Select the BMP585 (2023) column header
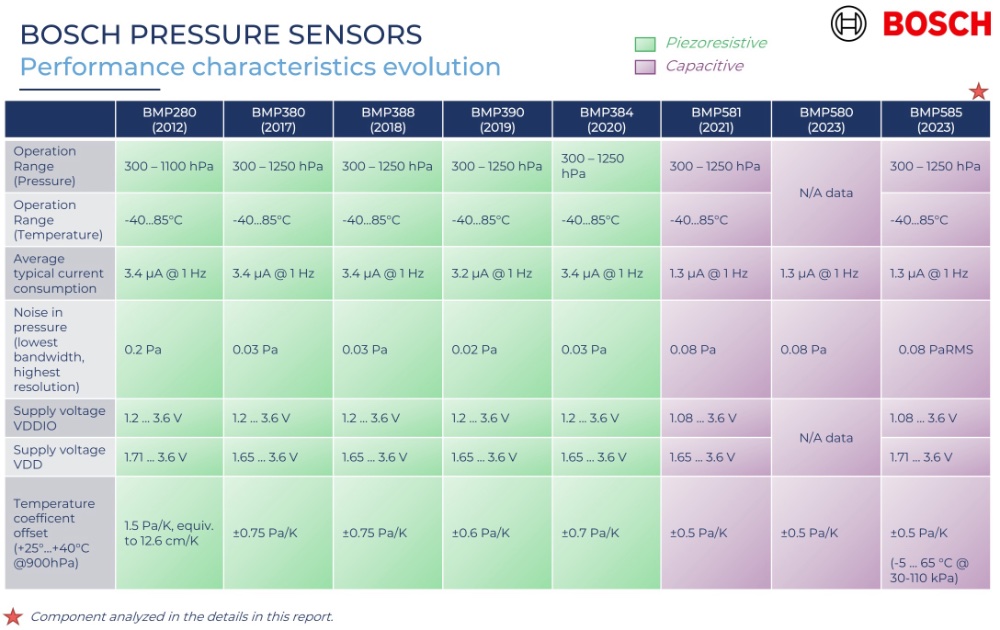This screenshot has height=630, width=1000. coord(936,120)
